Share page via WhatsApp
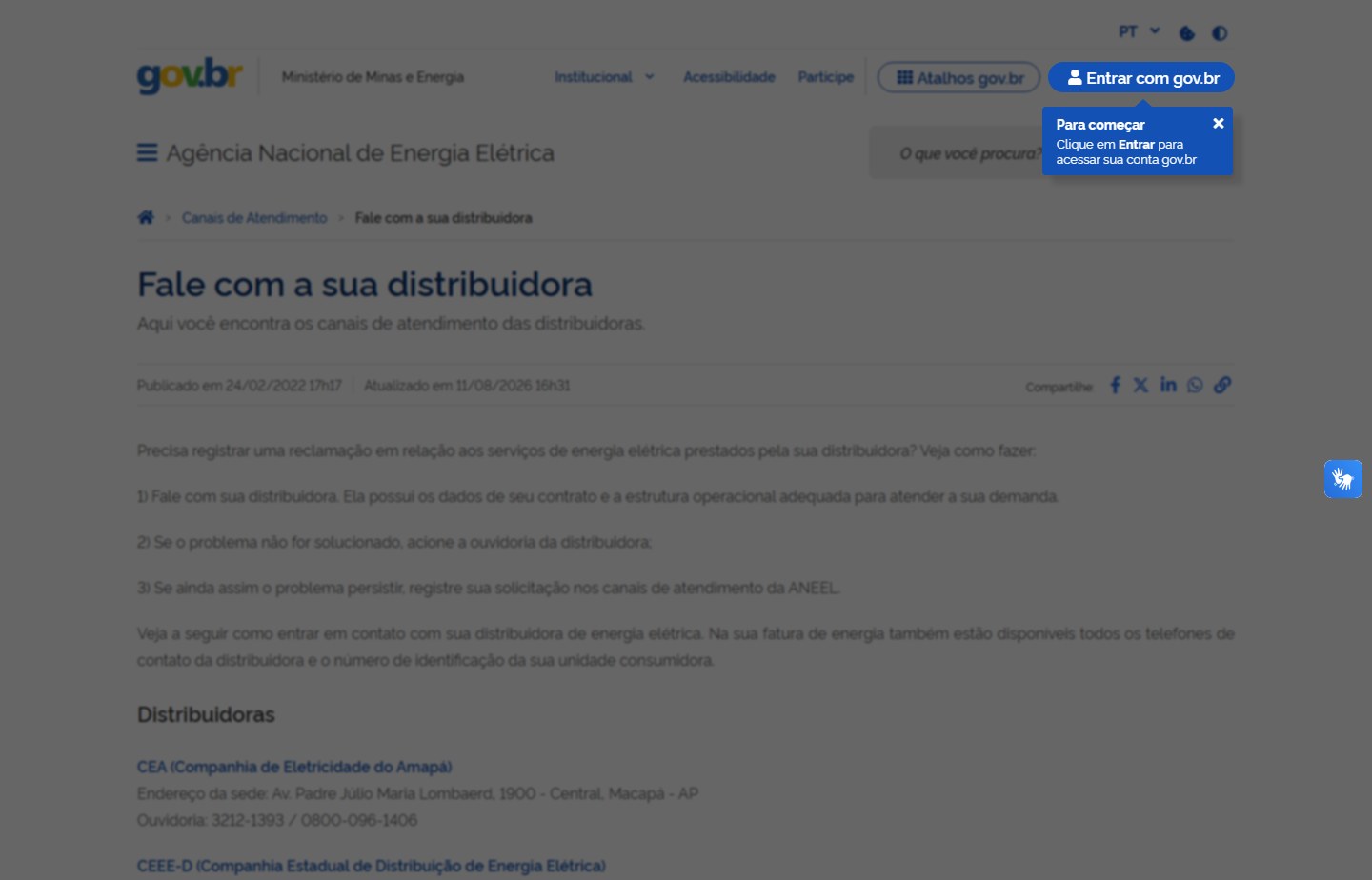The image size is (1372, 880). pyautogui.click(x=1195, y=385)
